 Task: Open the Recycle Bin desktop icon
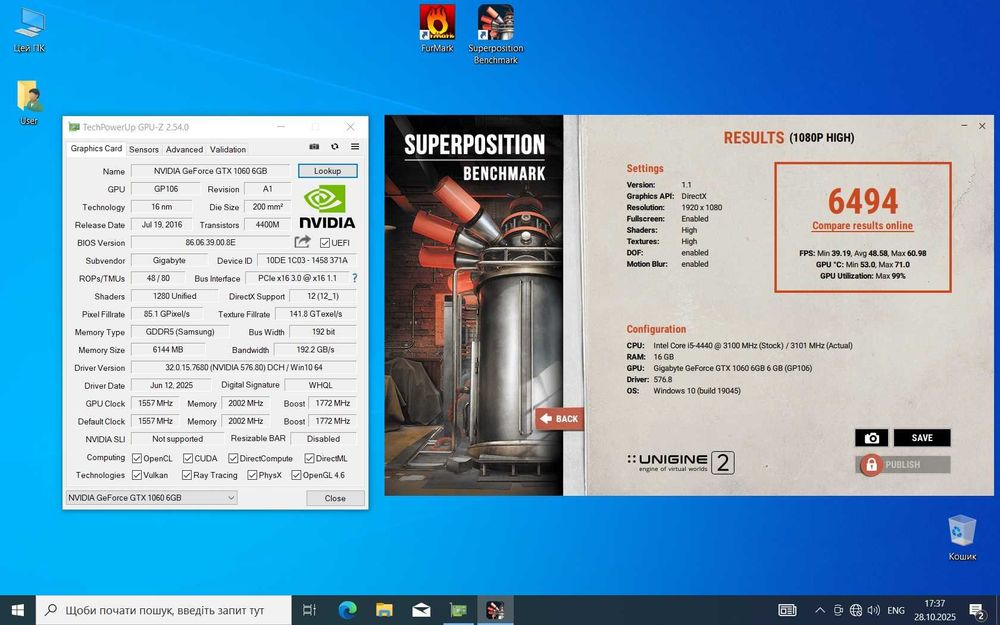tap(962, 532)
